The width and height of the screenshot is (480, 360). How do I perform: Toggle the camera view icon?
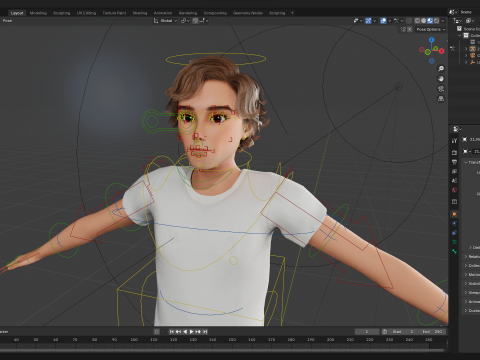pos(441,89)
